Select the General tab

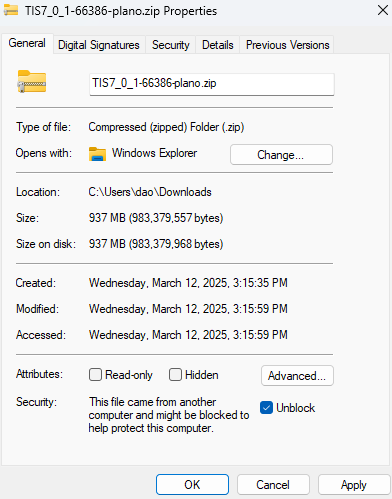[27, 43]
